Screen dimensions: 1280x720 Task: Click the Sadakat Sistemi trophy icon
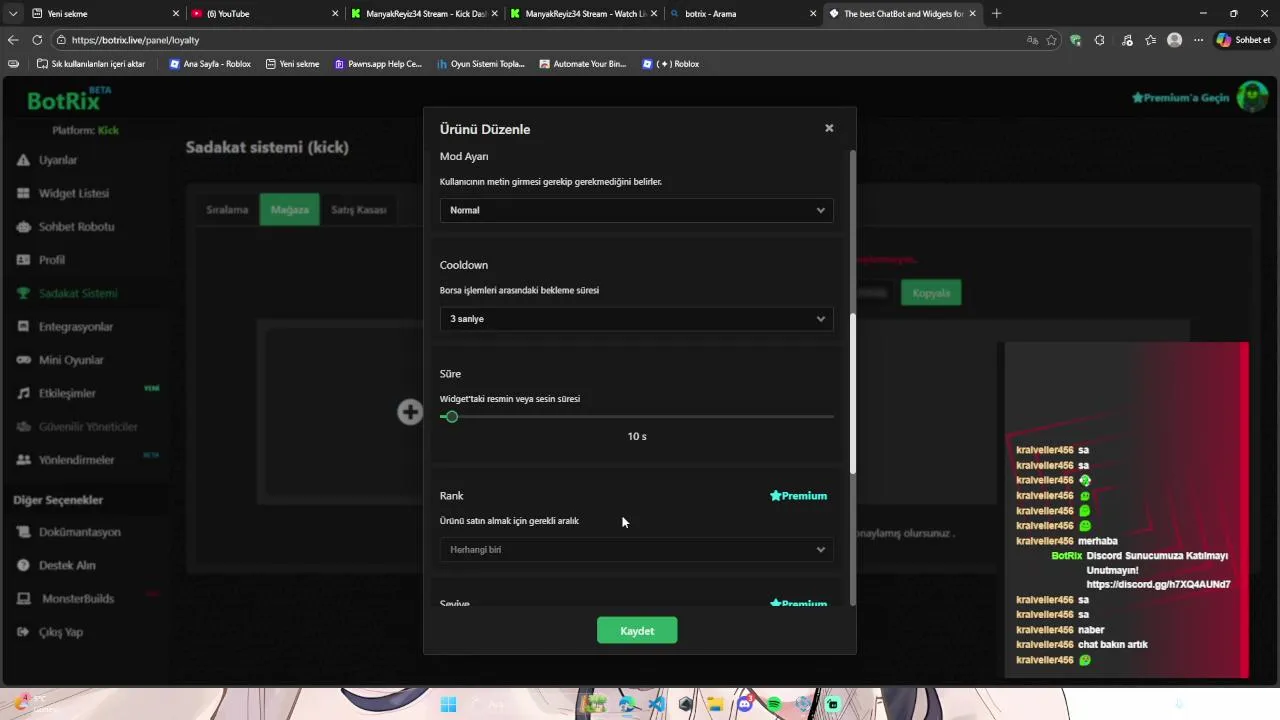coord(23,293)
